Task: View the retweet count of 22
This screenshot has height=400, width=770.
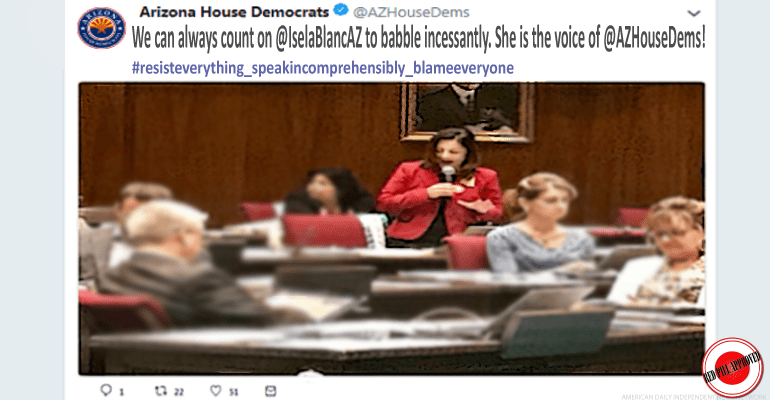Action: (x=179, y=392)
